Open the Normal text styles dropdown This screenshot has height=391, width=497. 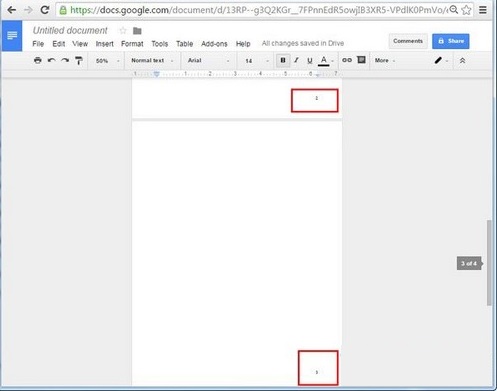(x=152, y=60)
